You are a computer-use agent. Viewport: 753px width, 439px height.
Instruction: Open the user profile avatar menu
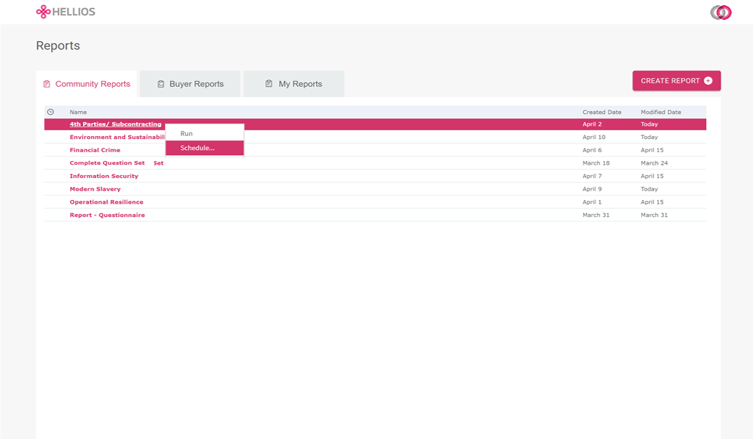[720, 12]
